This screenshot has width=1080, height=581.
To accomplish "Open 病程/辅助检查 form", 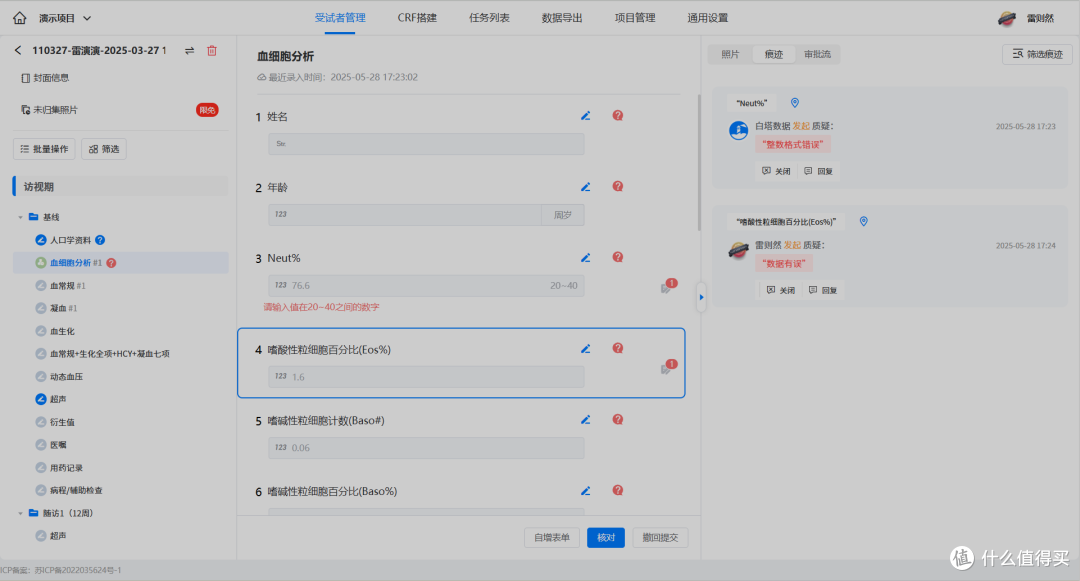I will coord(76,490).
